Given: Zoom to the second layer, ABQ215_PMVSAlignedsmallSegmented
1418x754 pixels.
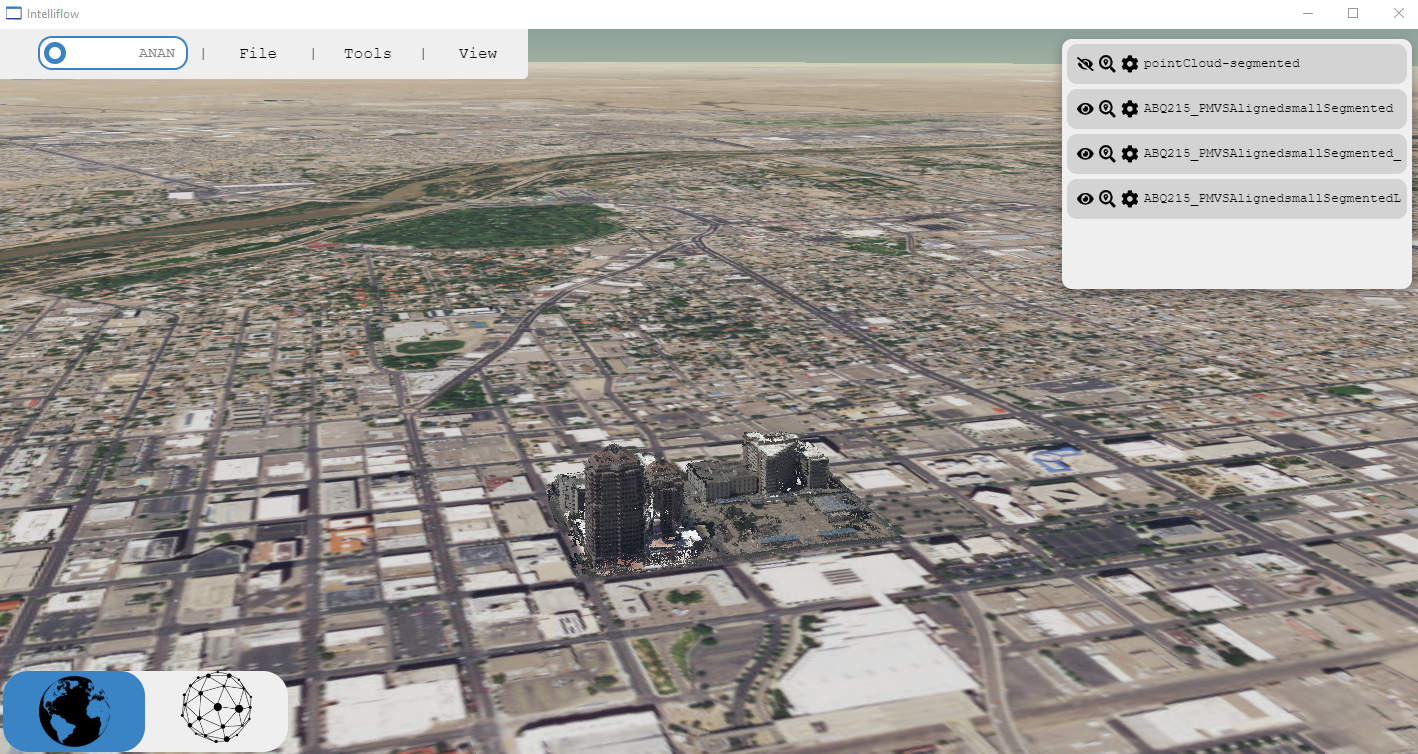Looking at the screenshot, I should (1107, 109).
